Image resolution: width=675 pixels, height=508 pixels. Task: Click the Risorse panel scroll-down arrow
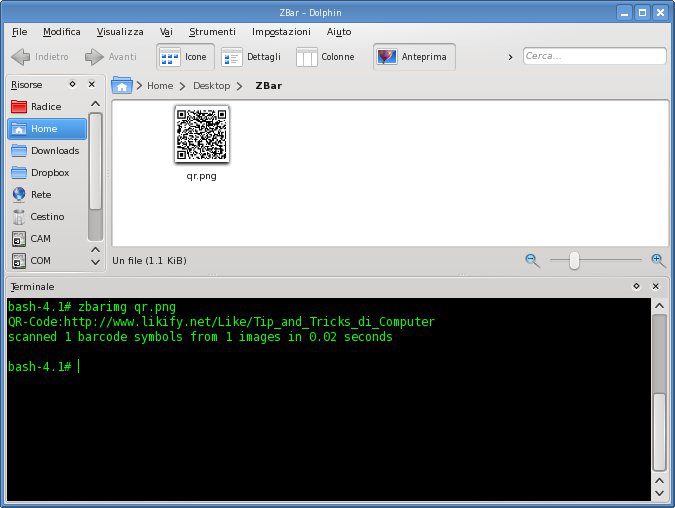pyautogui.click(x=96, y=262)
